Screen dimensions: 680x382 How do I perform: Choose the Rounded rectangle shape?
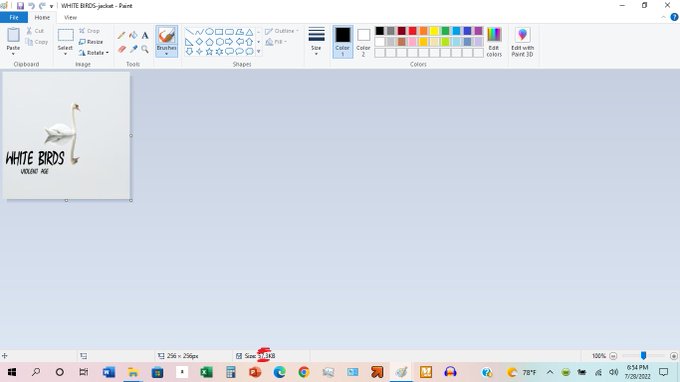click(x=229, y=32)
